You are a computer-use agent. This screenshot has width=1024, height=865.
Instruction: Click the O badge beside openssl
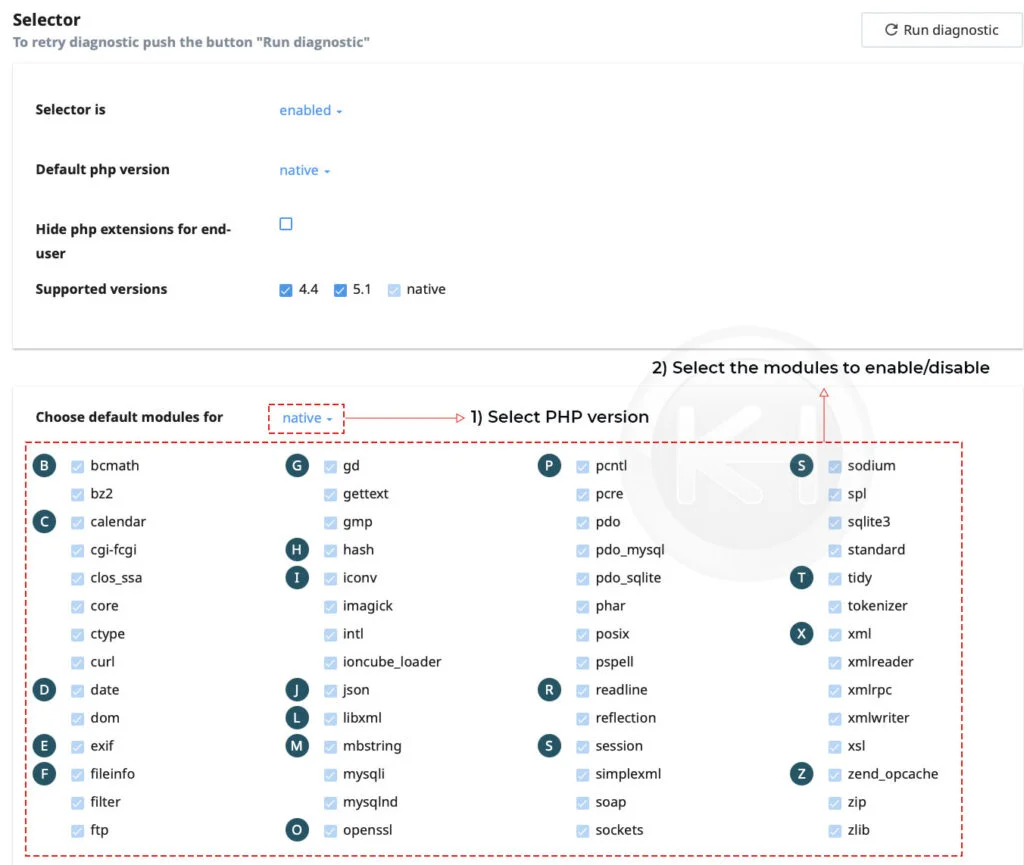296,830
